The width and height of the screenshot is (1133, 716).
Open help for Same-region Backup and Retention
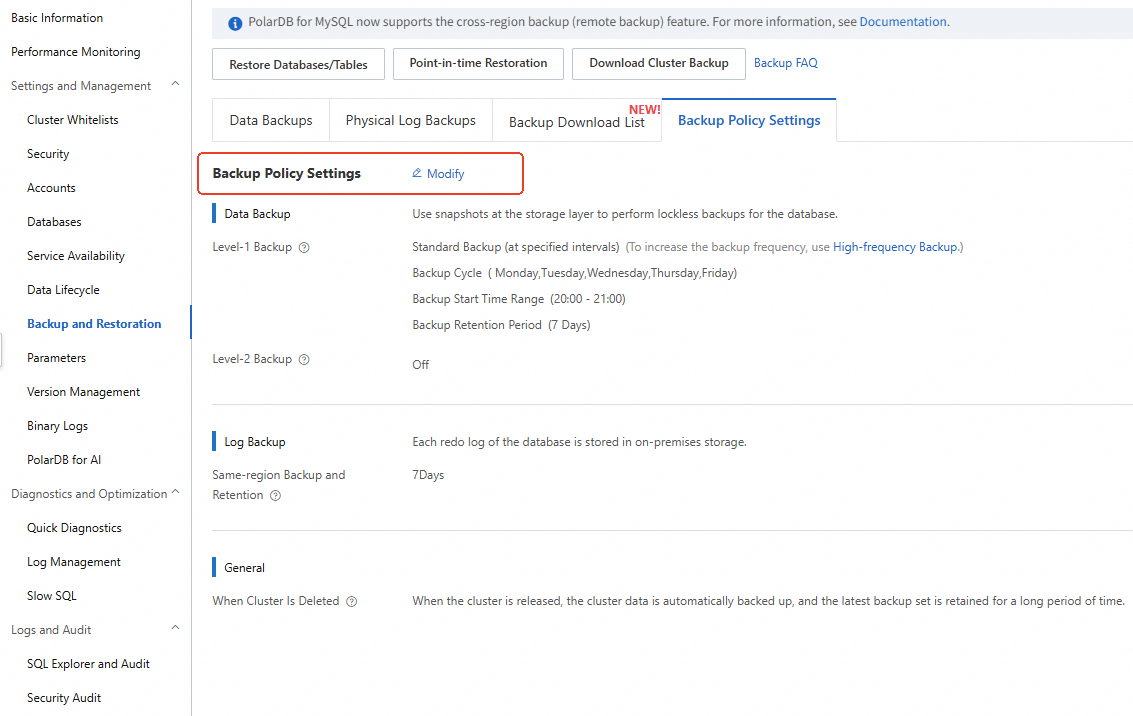[275, 496]
